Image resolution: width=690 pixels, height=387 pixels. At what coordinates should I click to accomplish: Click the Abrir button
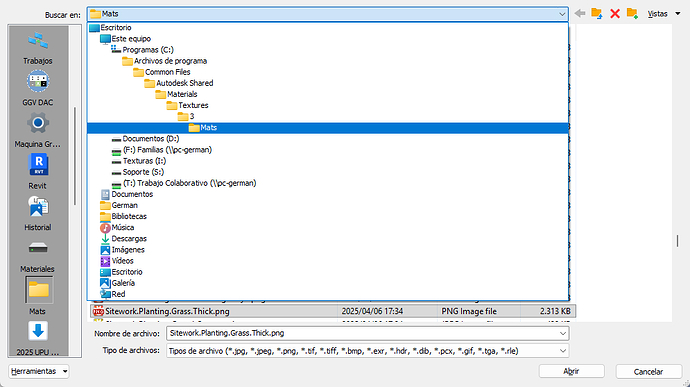pos(571,372)
